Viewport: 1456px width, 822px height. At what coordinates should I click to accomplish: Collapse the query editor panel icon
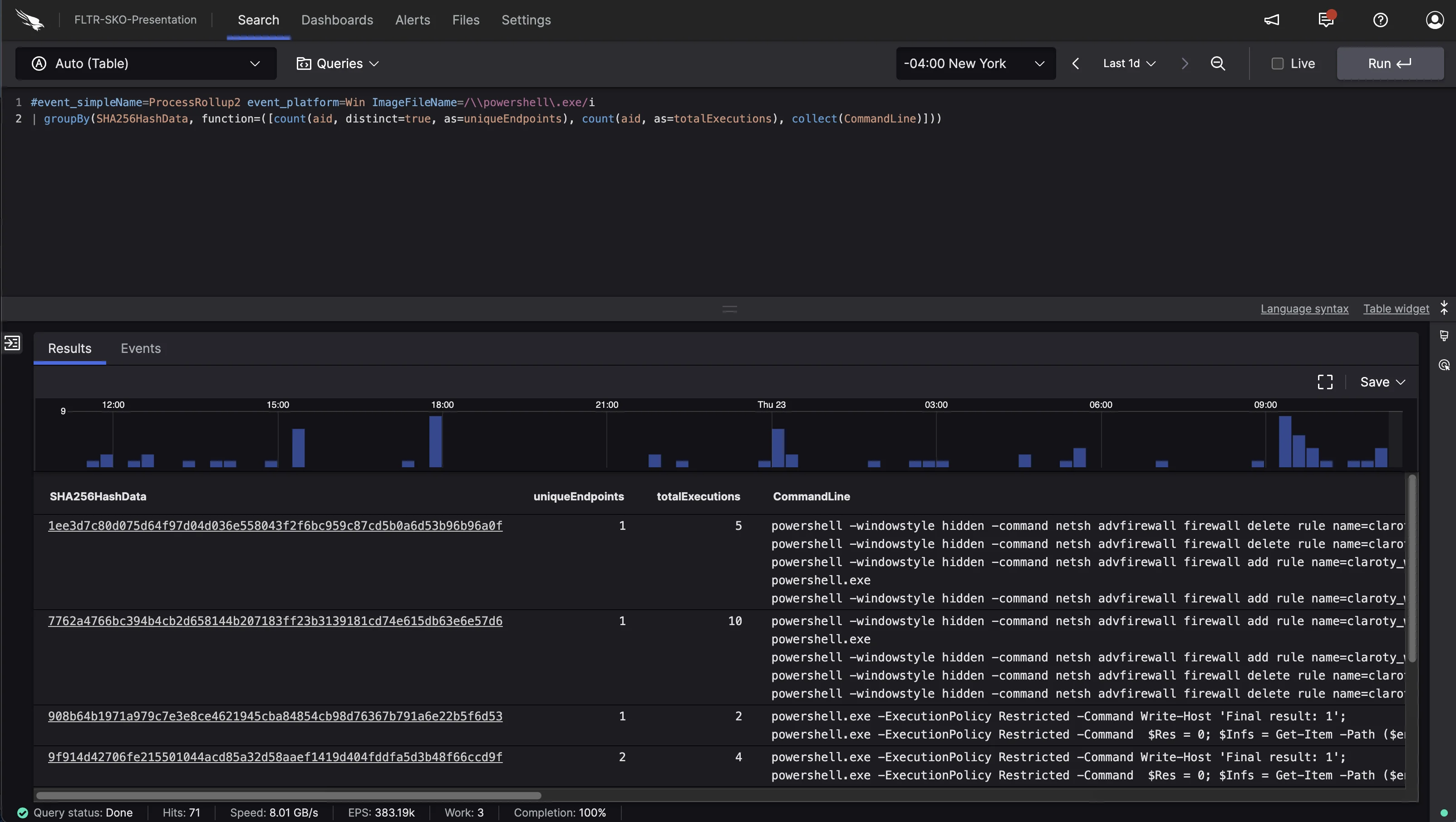(x=1444, y=308)
